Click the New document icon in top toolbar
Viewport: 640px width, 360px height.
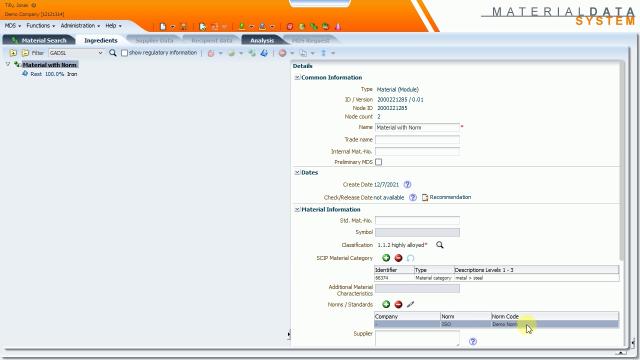click(163, 27)
